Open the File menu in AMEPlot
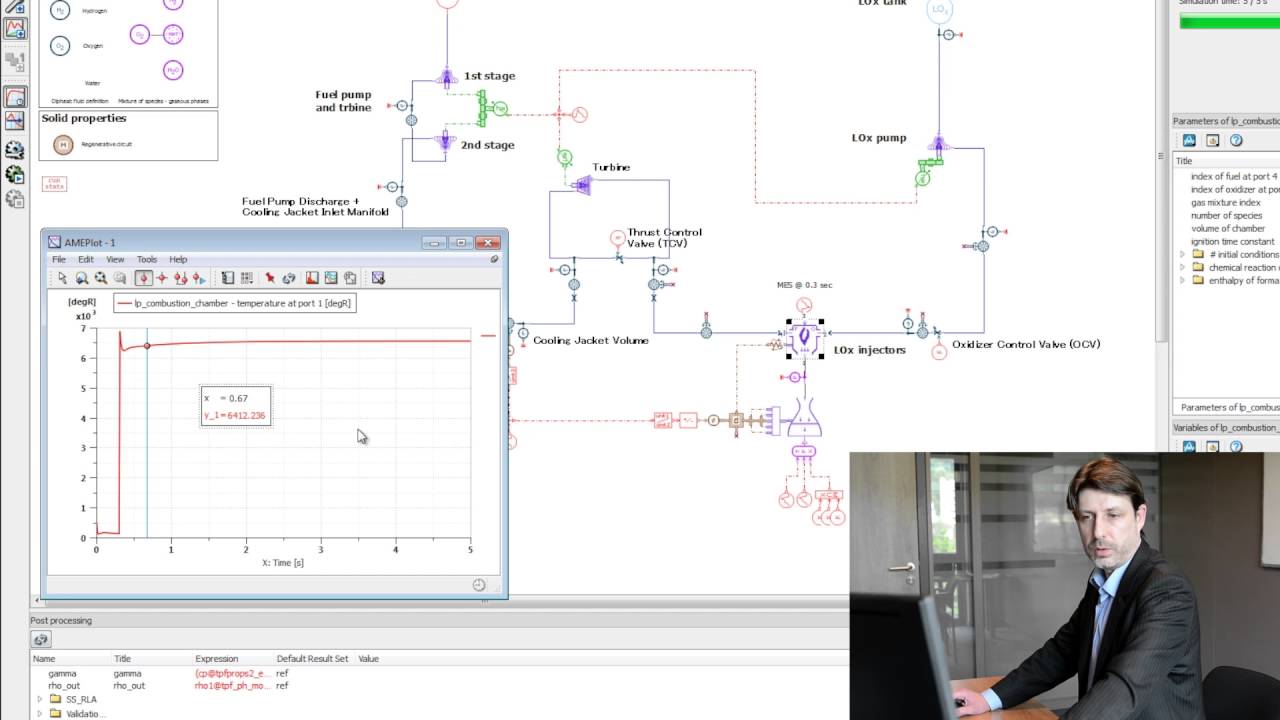The height and width of the screenshot is (720, 1280). [59, 259]
